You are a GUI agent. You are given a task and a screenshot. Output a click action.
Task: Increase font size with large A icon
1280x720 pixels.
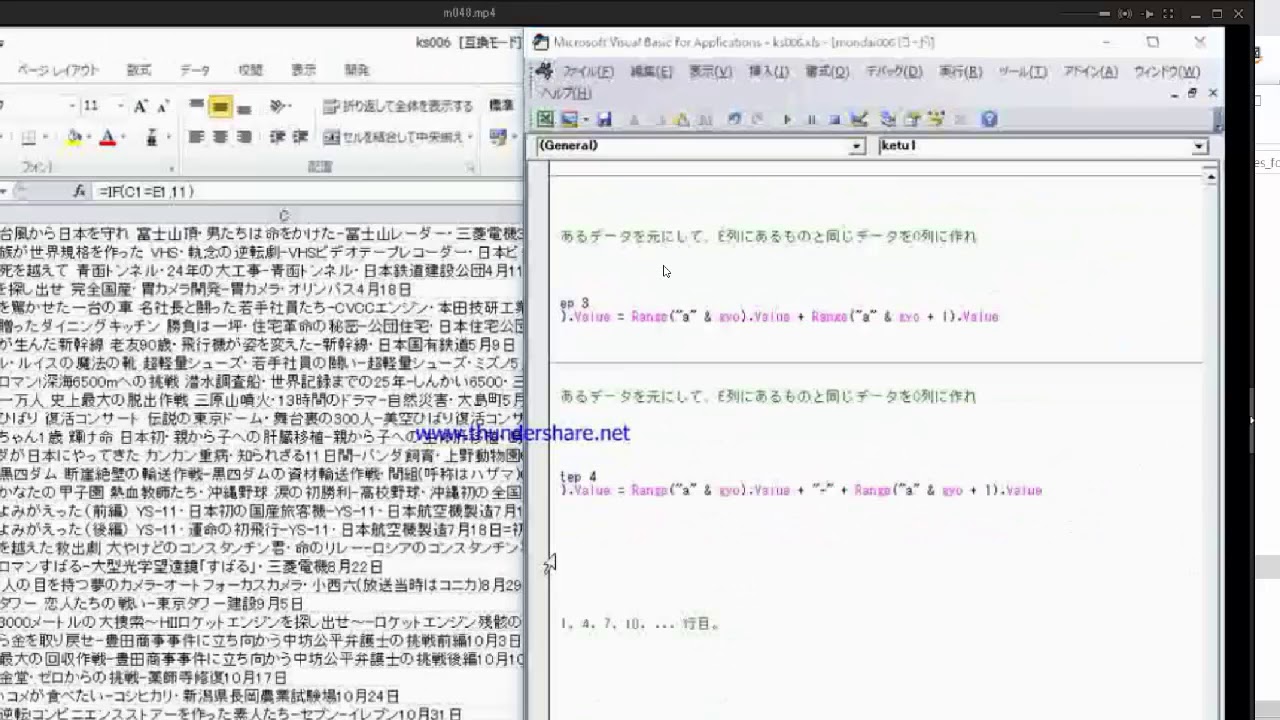[141, 106]
